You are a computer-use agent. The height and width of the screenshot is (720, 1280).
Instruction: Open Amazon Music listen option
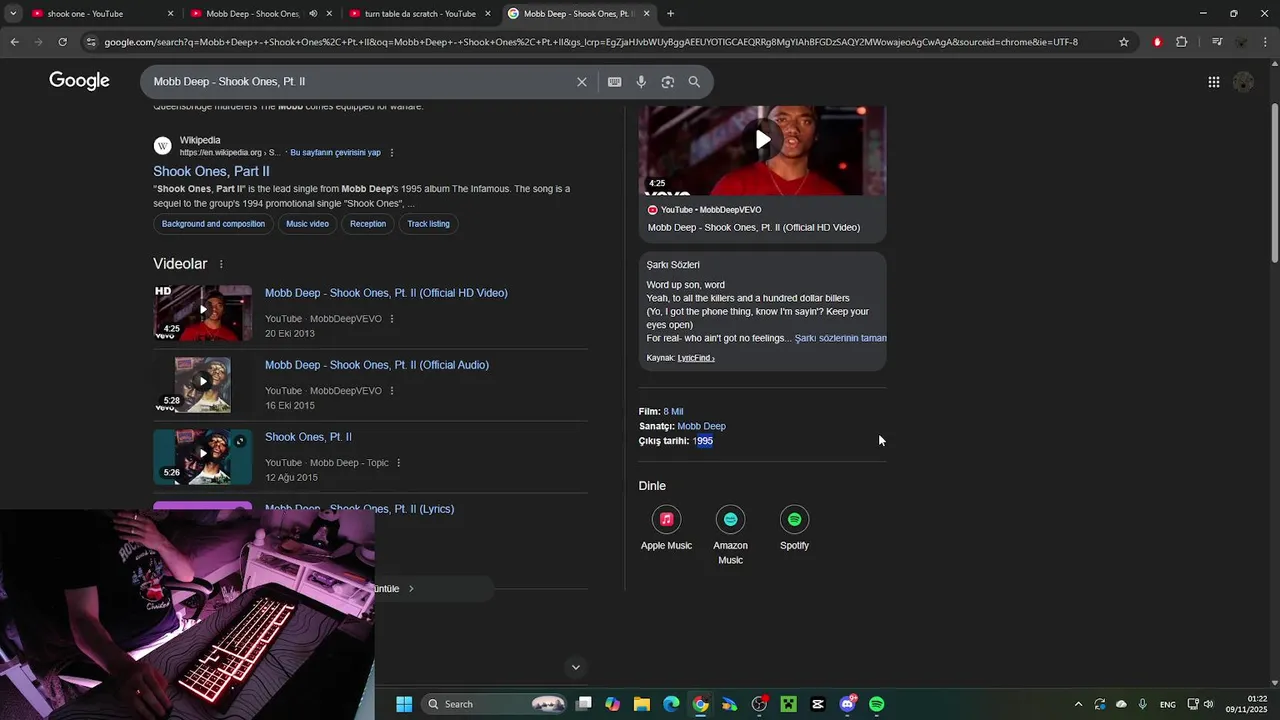(730, 536)
